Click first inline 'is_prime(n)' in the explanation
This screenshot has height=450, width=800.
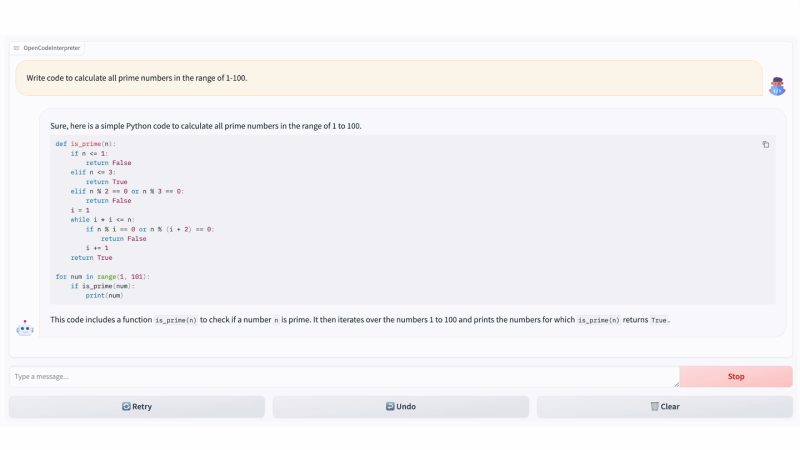tap(176, 320)
